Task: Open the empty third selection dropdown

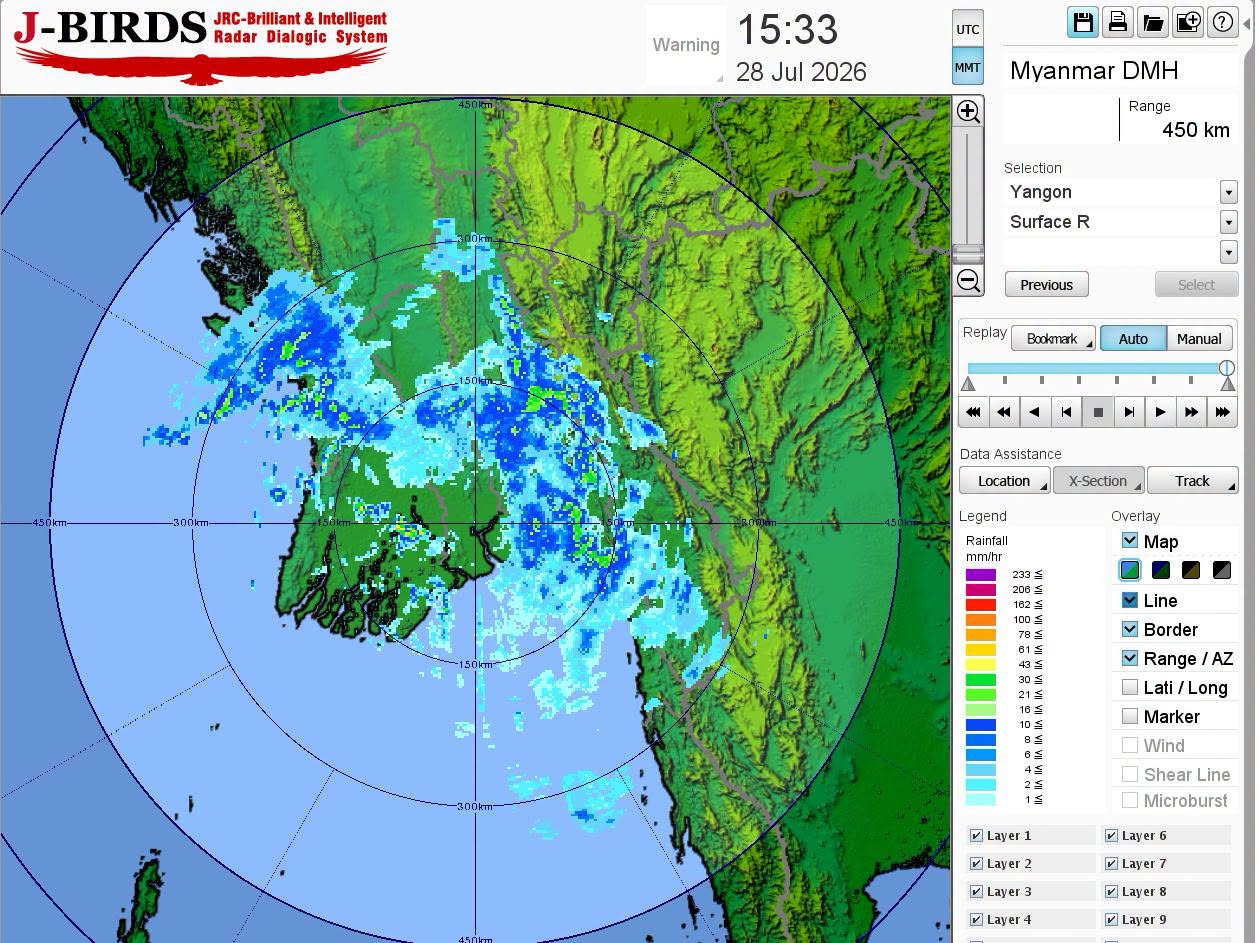Action: point(1229,251)
